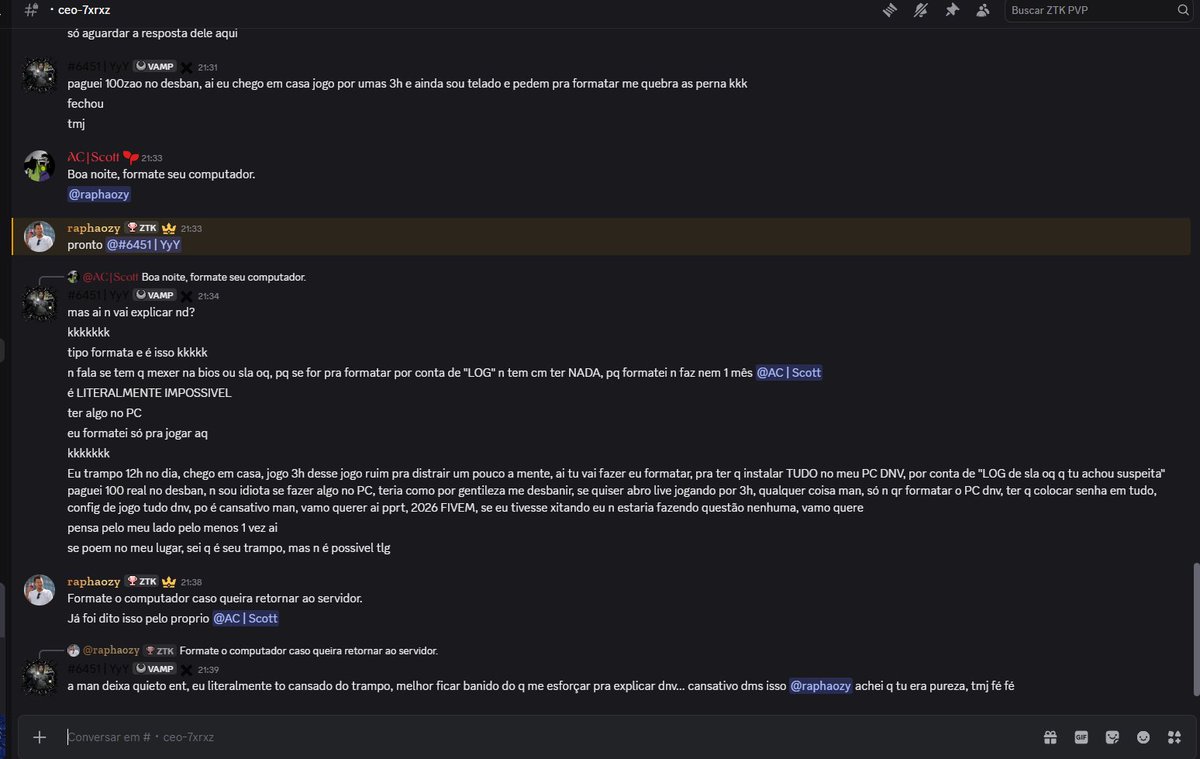This screenshot has width=1200, height=759.
Task: Click @AC | Scott mention after 'pelo proprio'
Action: pos(245,619)
